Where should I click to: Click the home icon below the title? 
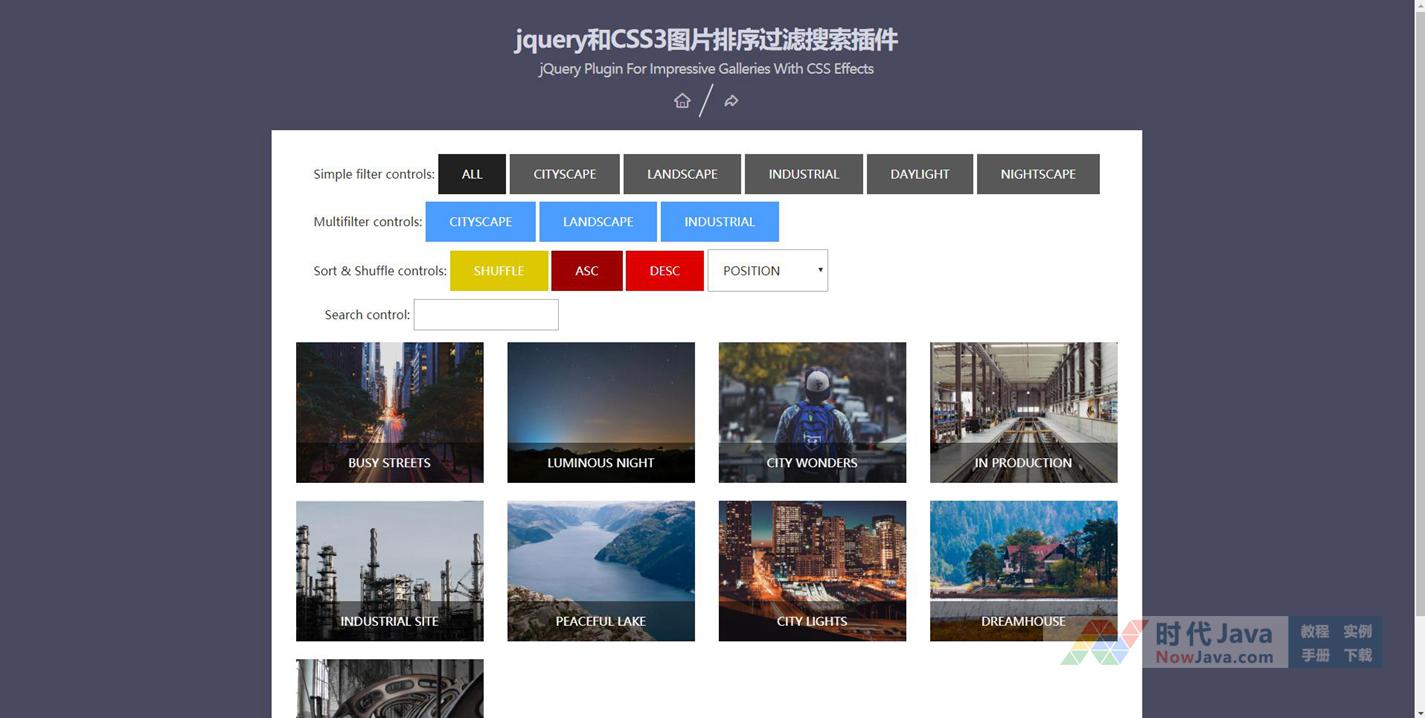[682, 101]
